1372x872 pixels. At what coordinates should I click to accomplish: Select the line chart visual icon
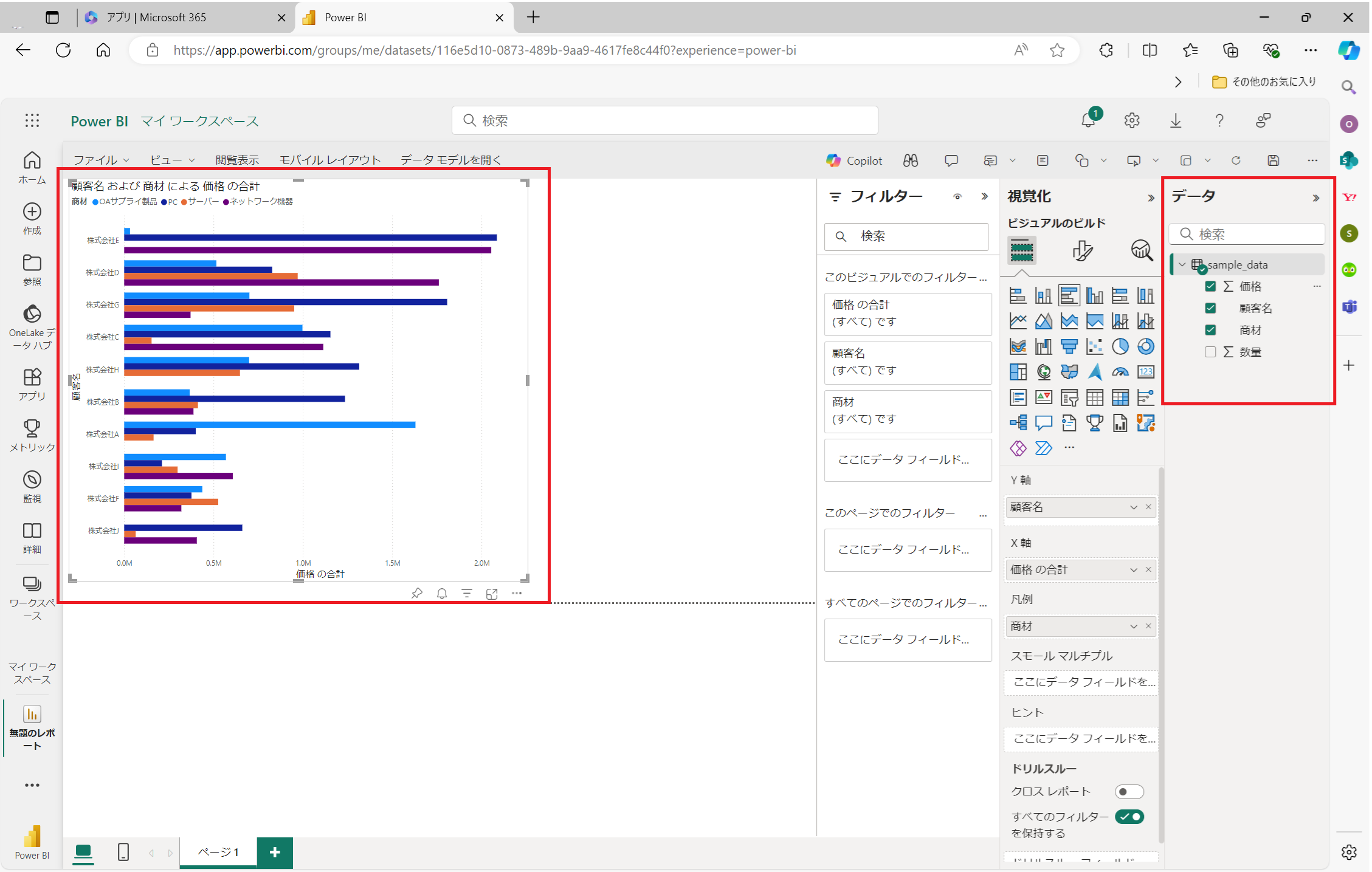click(1018, 321)
